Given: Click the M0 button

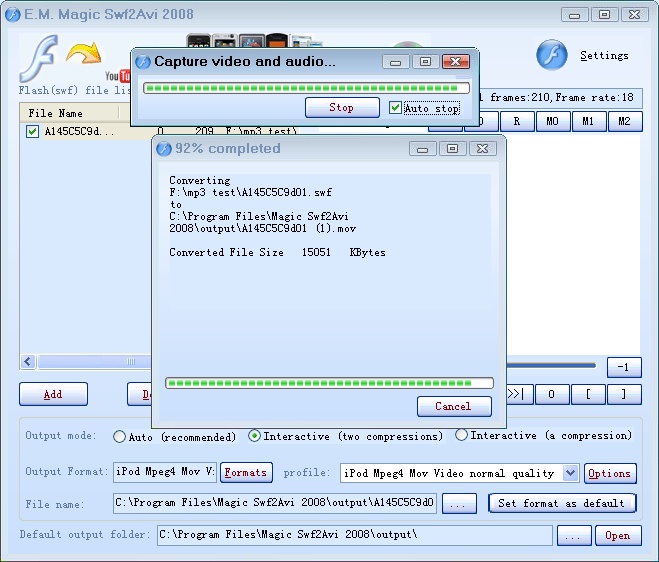Looking at the screenshot, I should pos(552,121).
